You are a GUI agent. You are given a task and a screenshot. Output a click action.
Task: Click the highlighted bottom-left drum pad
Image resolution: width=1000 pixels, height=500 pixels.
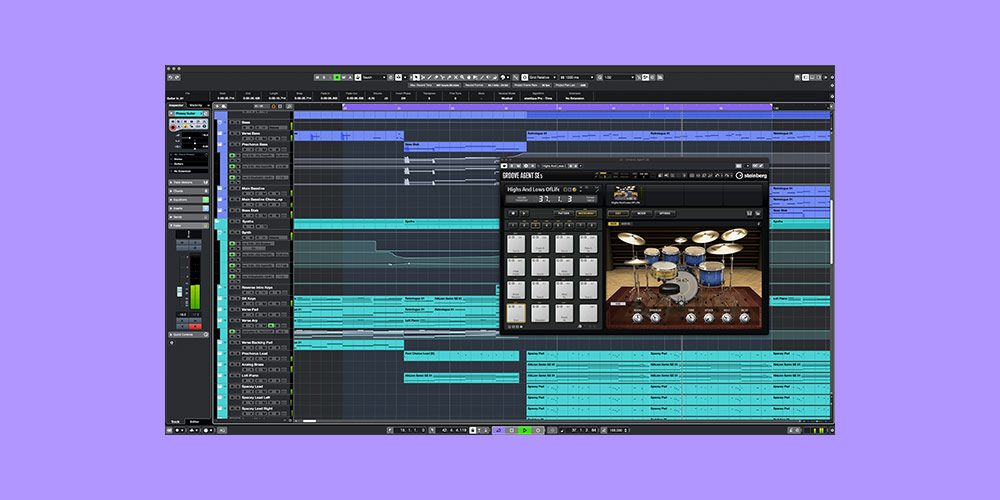[x=516, y=312]
